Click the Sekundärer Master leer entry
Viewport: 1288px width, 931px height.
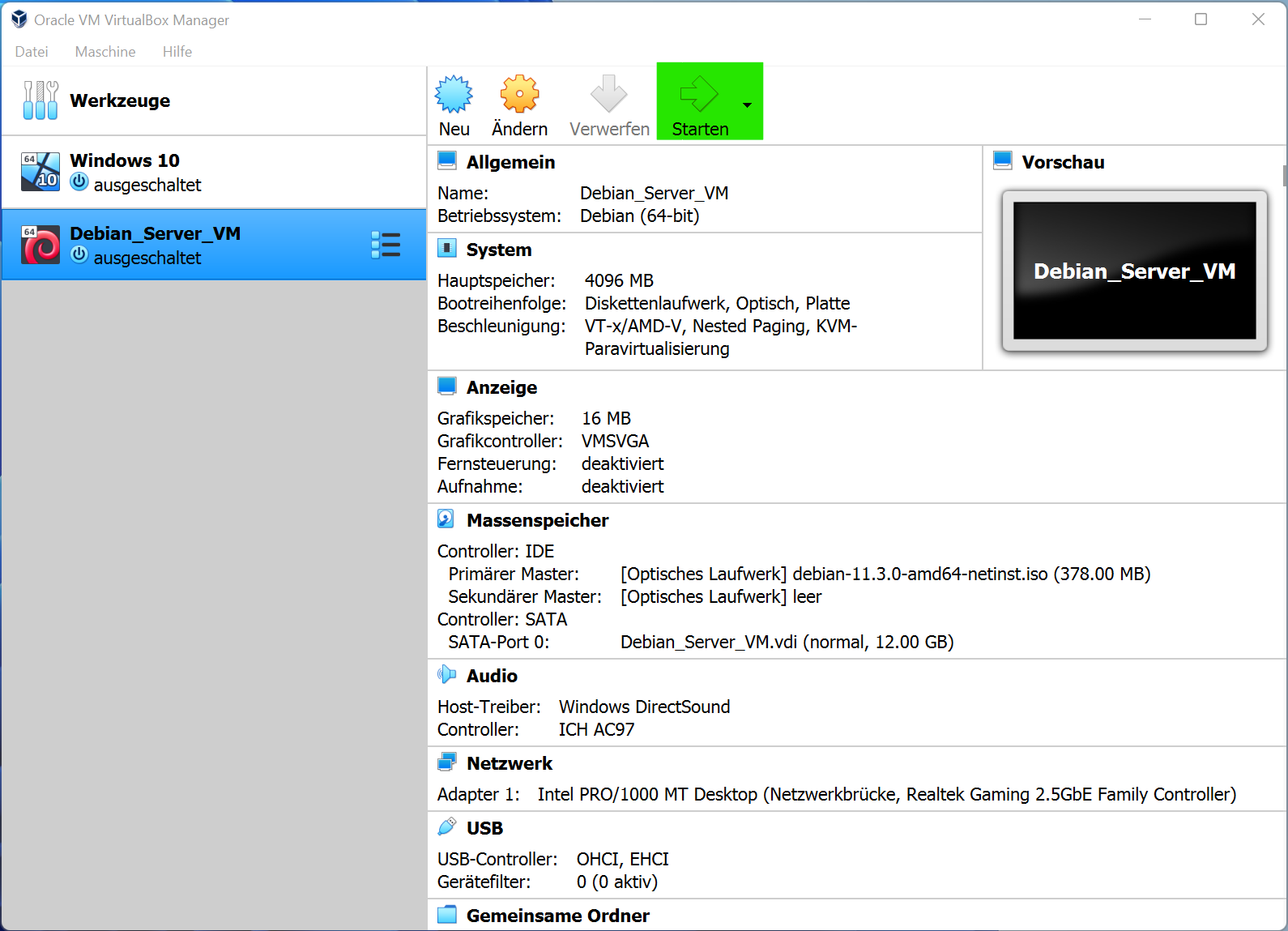pos(721,596)
